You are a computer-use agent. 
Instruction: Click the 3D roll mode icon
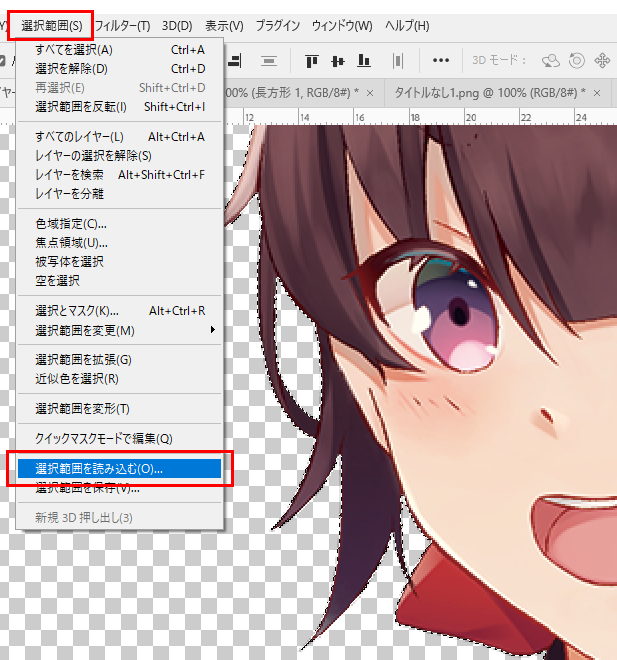tap(577, 61)
